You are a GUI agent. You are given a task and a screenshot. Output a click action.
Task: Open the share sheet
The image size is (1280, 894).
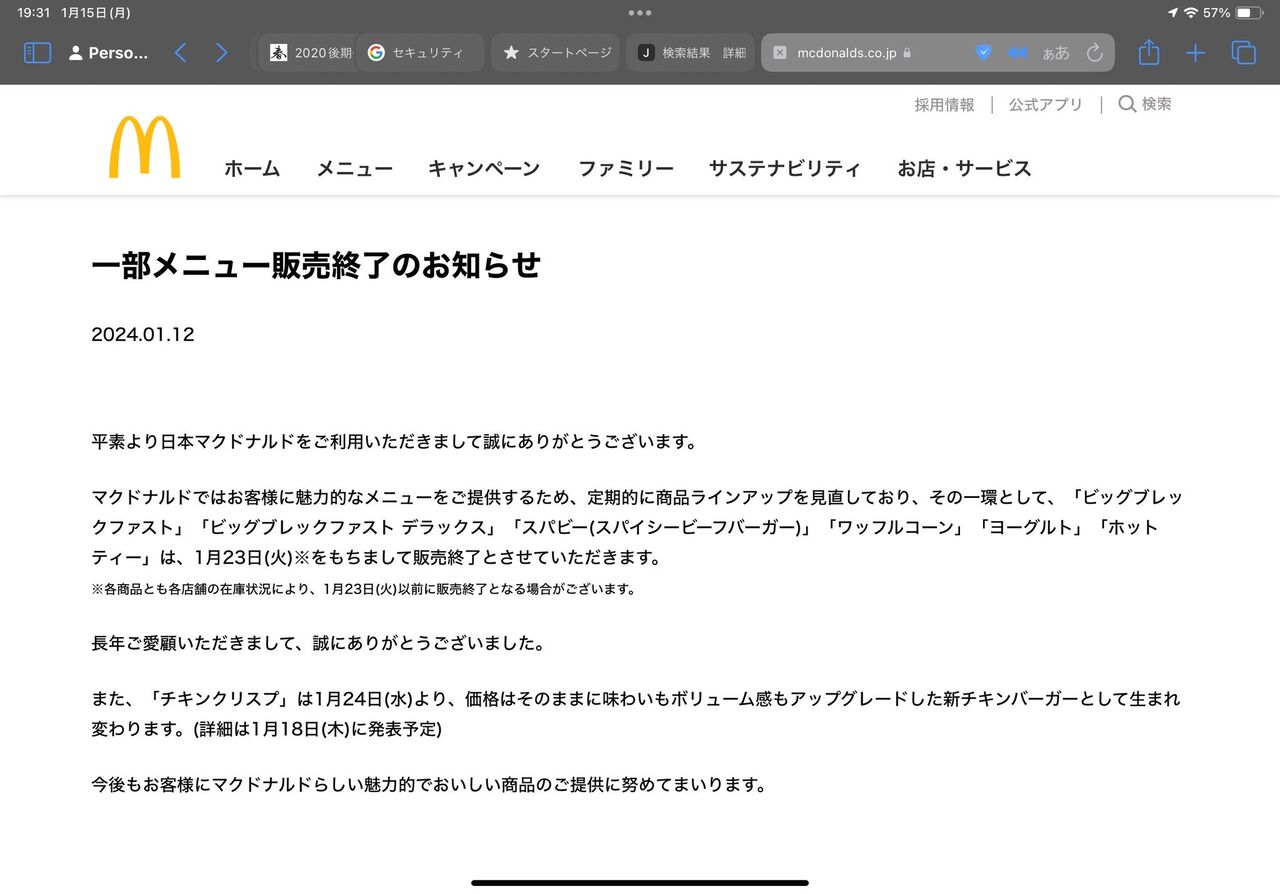pos(1149,52)
